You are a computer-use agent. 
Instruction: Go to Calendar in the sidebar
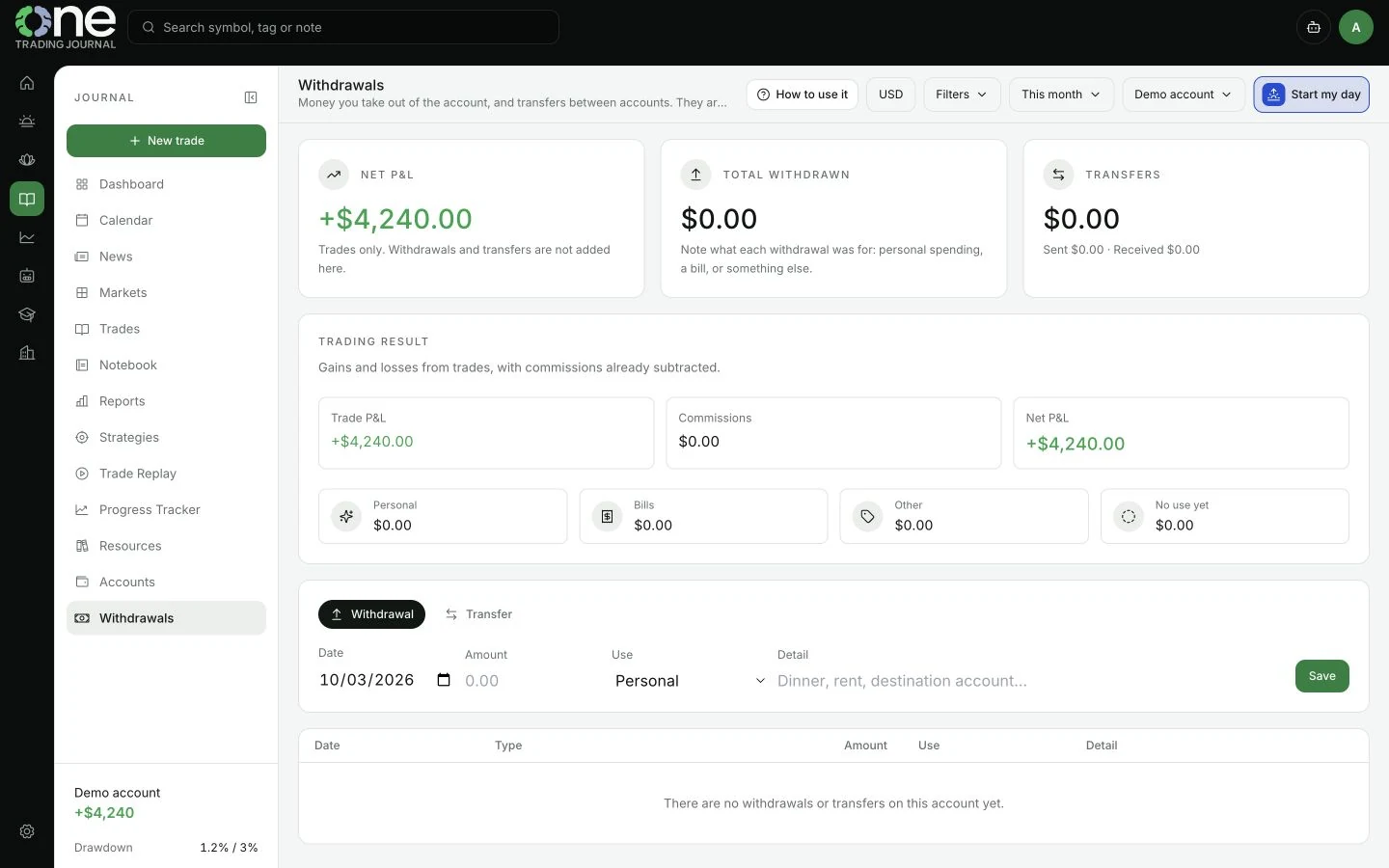tap(166, 220)
